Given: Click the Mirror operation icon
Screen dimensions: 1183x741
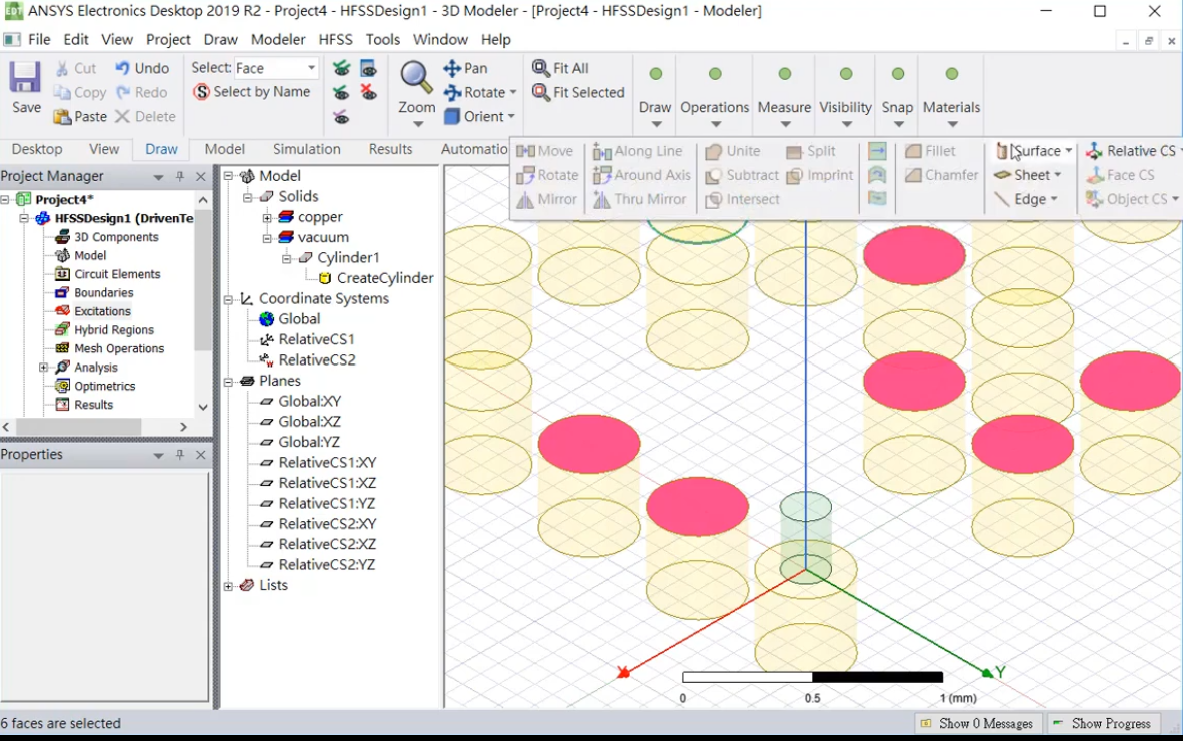Looking at the screenshot, I should (x=525, y=199).
